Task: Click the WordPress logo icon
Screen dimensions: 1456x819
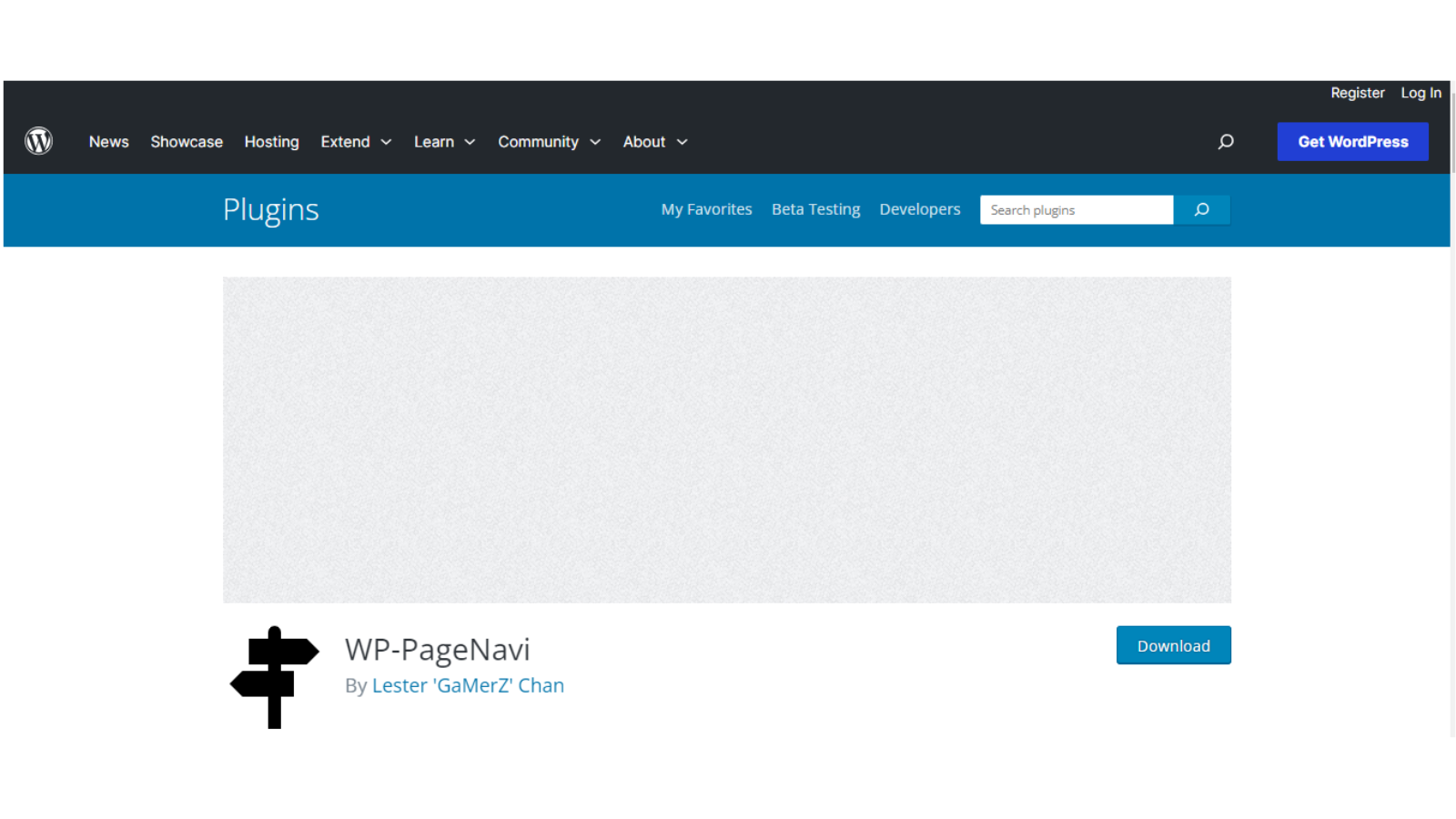Action: point(38,141)
